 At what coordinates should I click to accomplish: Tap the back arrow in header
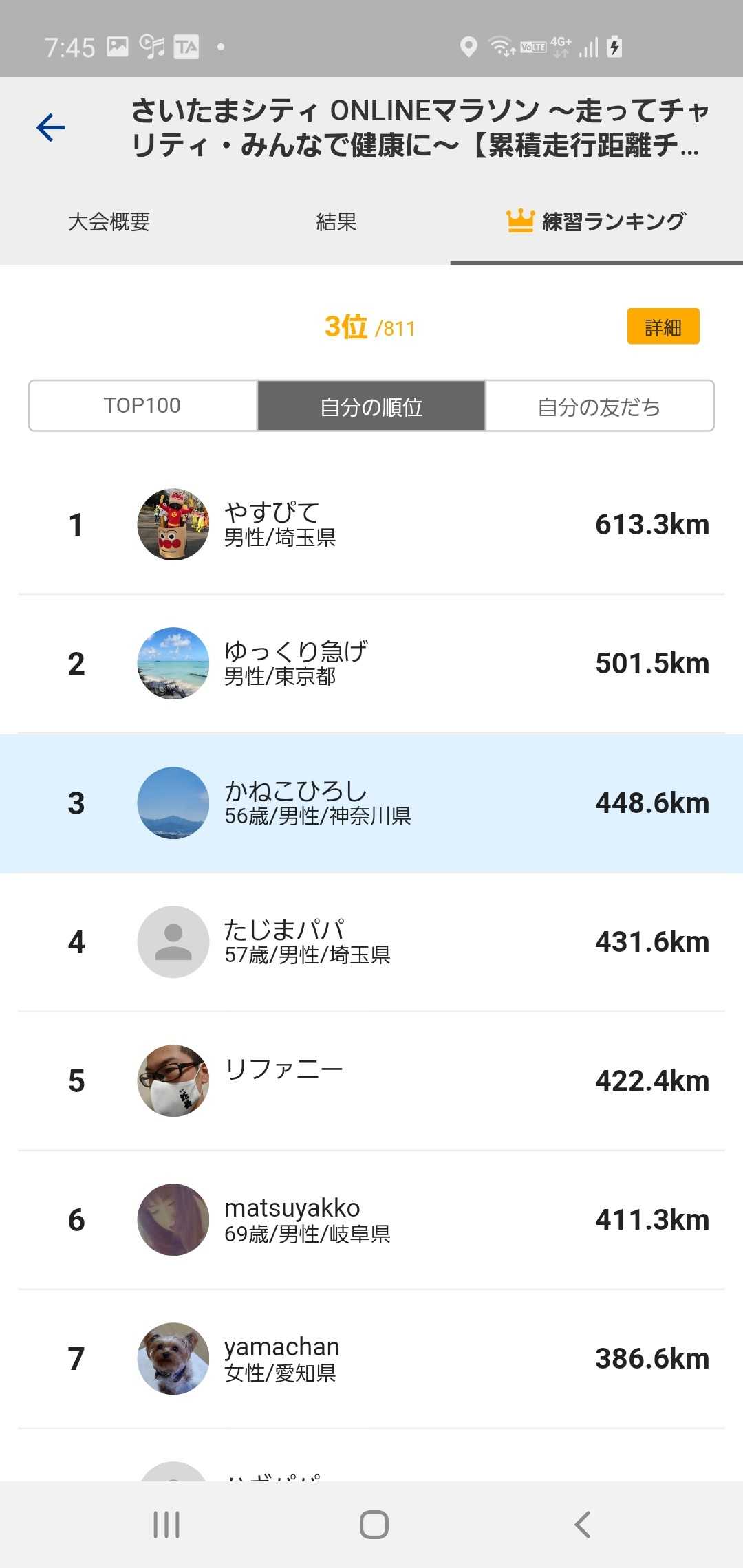[x=51, y=128]
